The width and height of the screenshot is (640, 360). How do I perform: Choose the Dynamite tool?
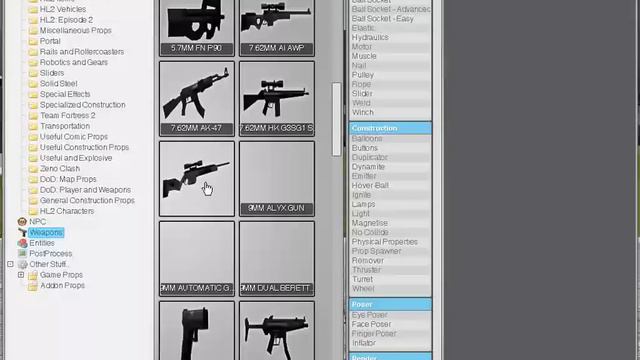point(368,167)
